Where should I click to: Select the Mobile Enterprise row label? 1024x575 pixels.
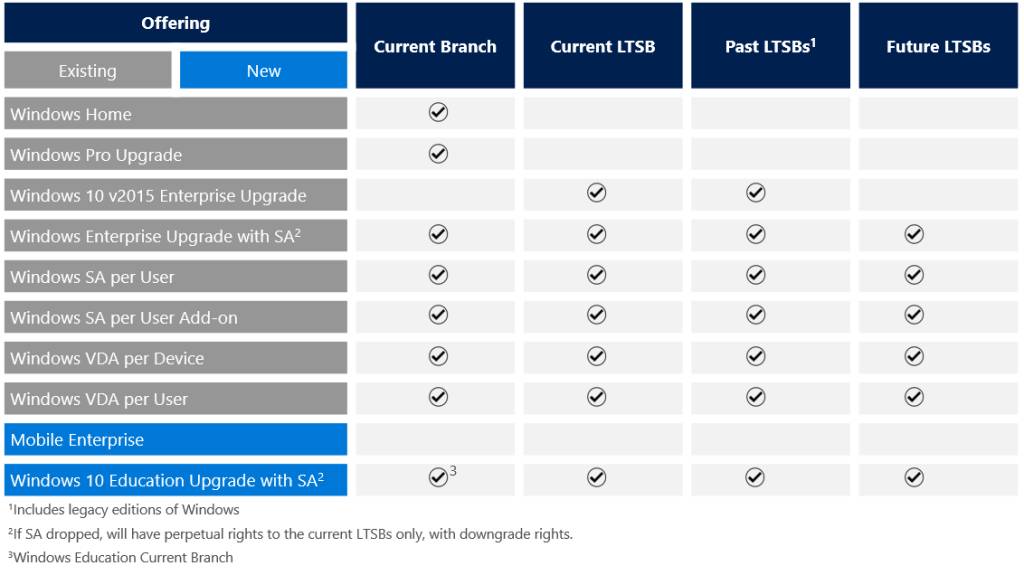[176, 440]
